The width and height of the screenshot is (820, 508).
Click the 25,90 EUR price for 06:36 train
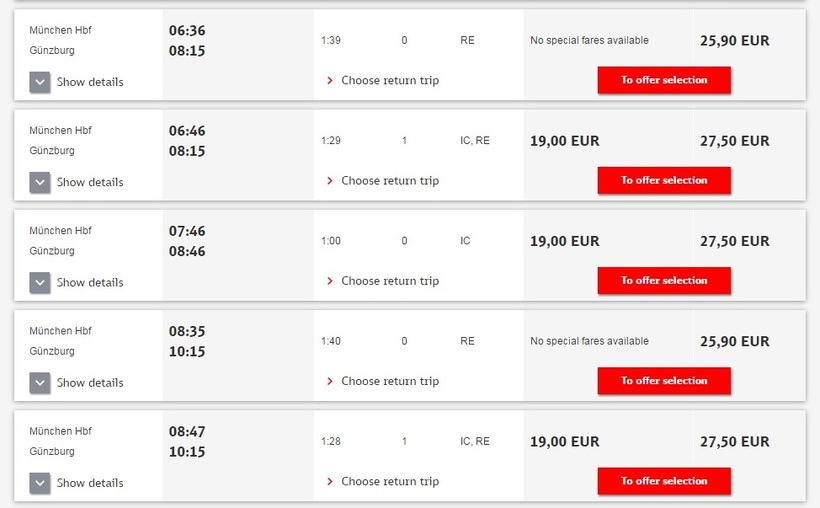tap(735, 41)
